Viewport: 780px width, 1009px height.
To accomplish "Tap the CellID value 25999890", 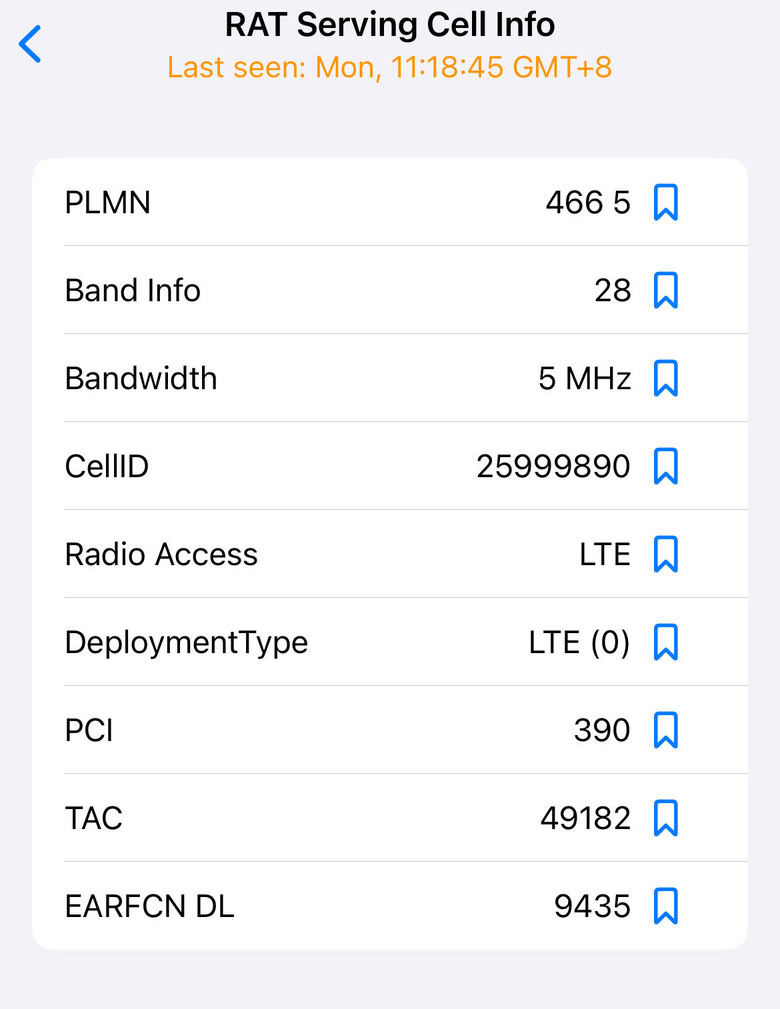I will [x=553, y=466].
